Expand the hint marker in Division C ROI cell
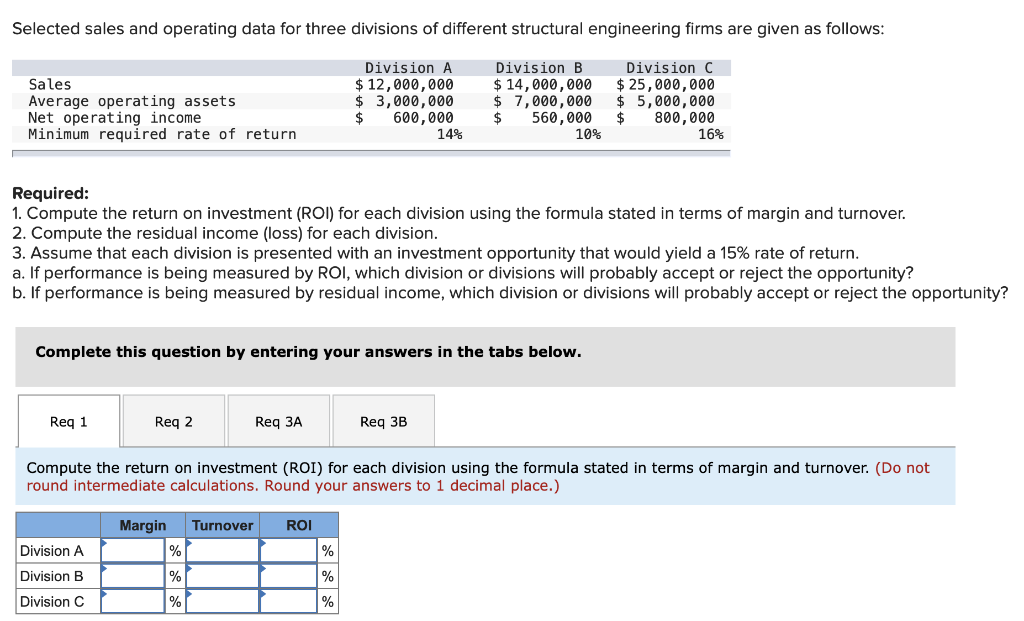Screen dimensions: 1024x621 point(265,596)
